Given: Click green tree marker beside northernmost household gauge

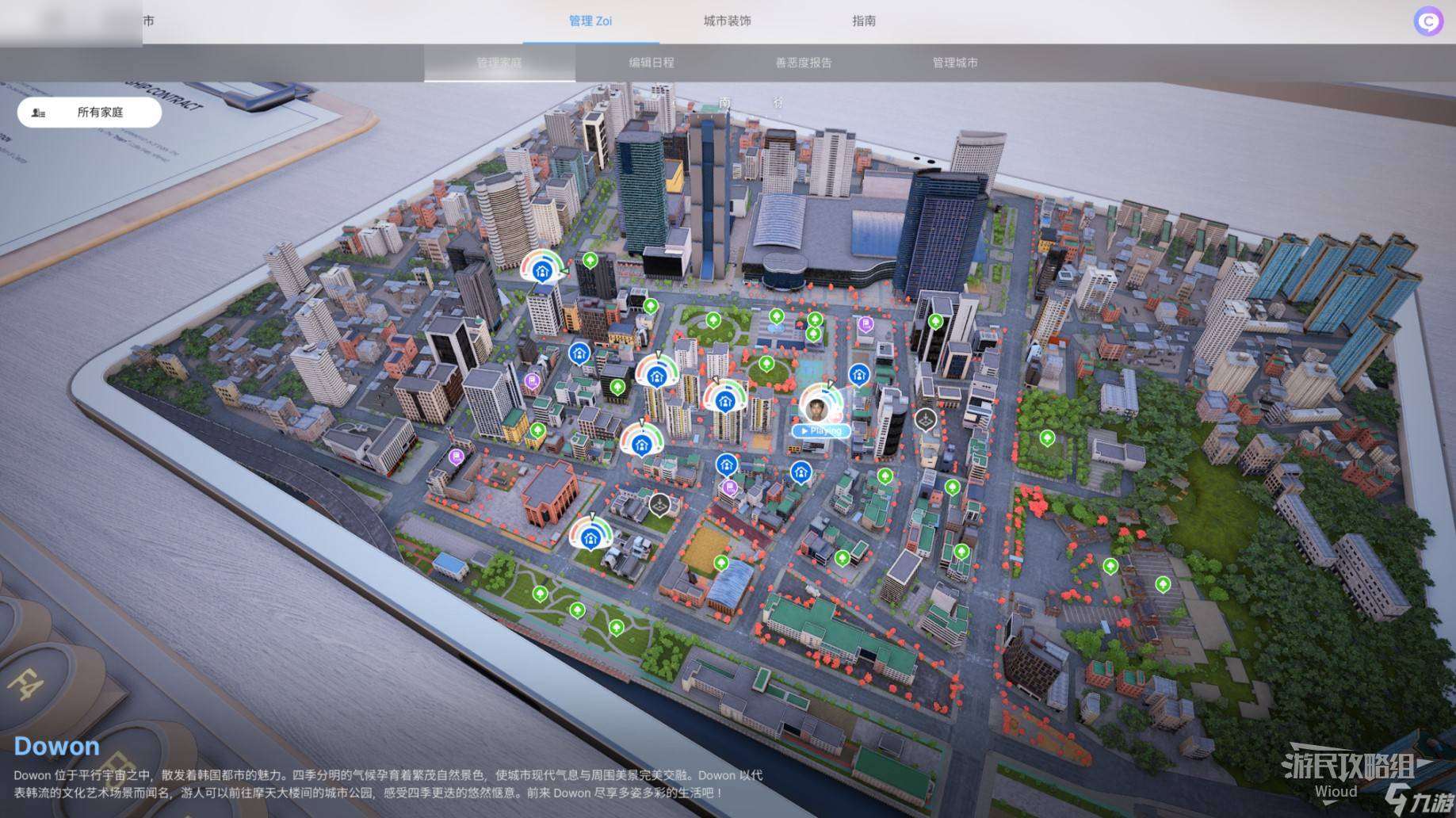Looking at the screenshot, I should (x=590, y=260).
